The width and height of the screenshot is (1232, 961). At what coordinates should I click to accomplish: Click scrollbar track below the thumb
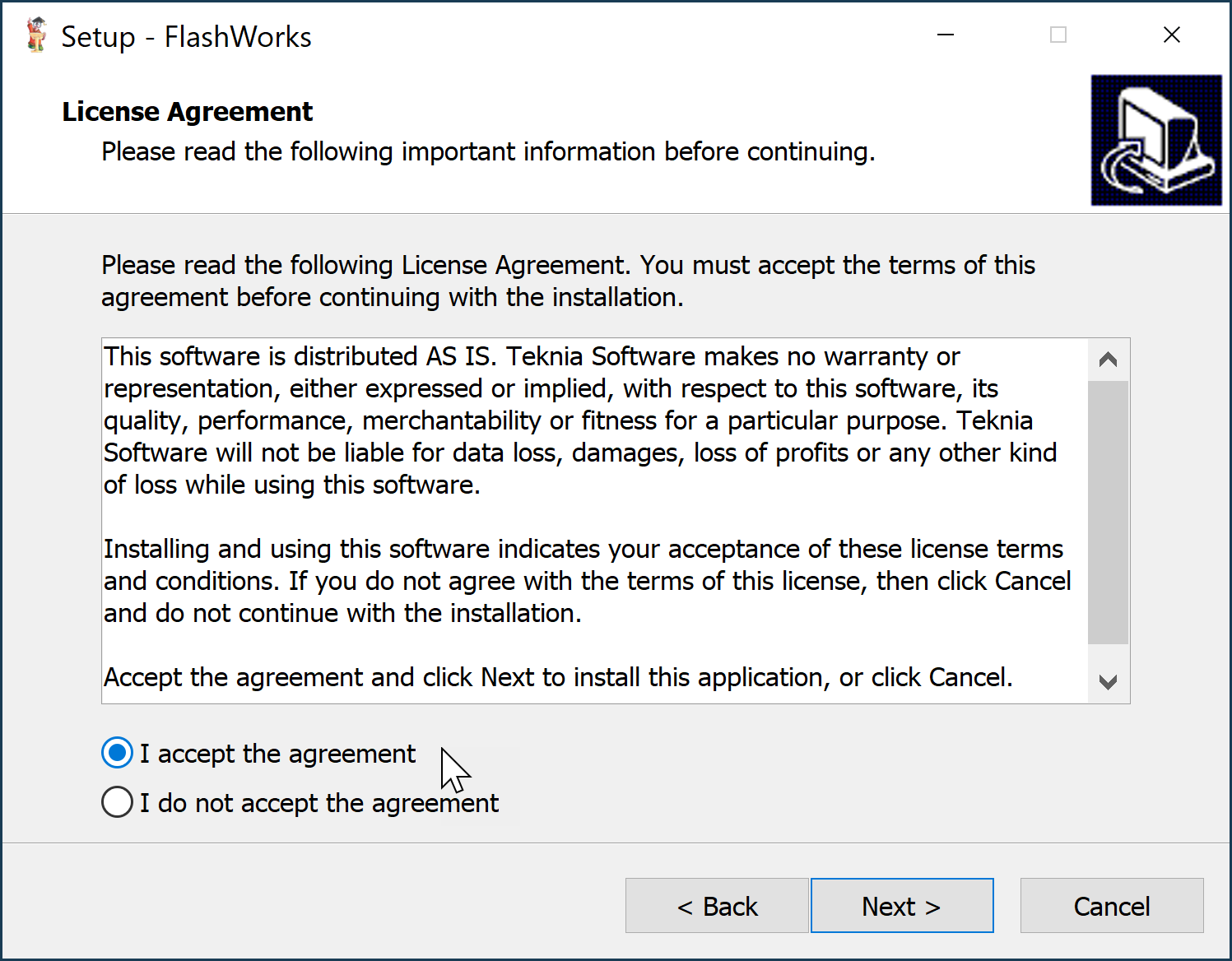[x=1108, y=656]
